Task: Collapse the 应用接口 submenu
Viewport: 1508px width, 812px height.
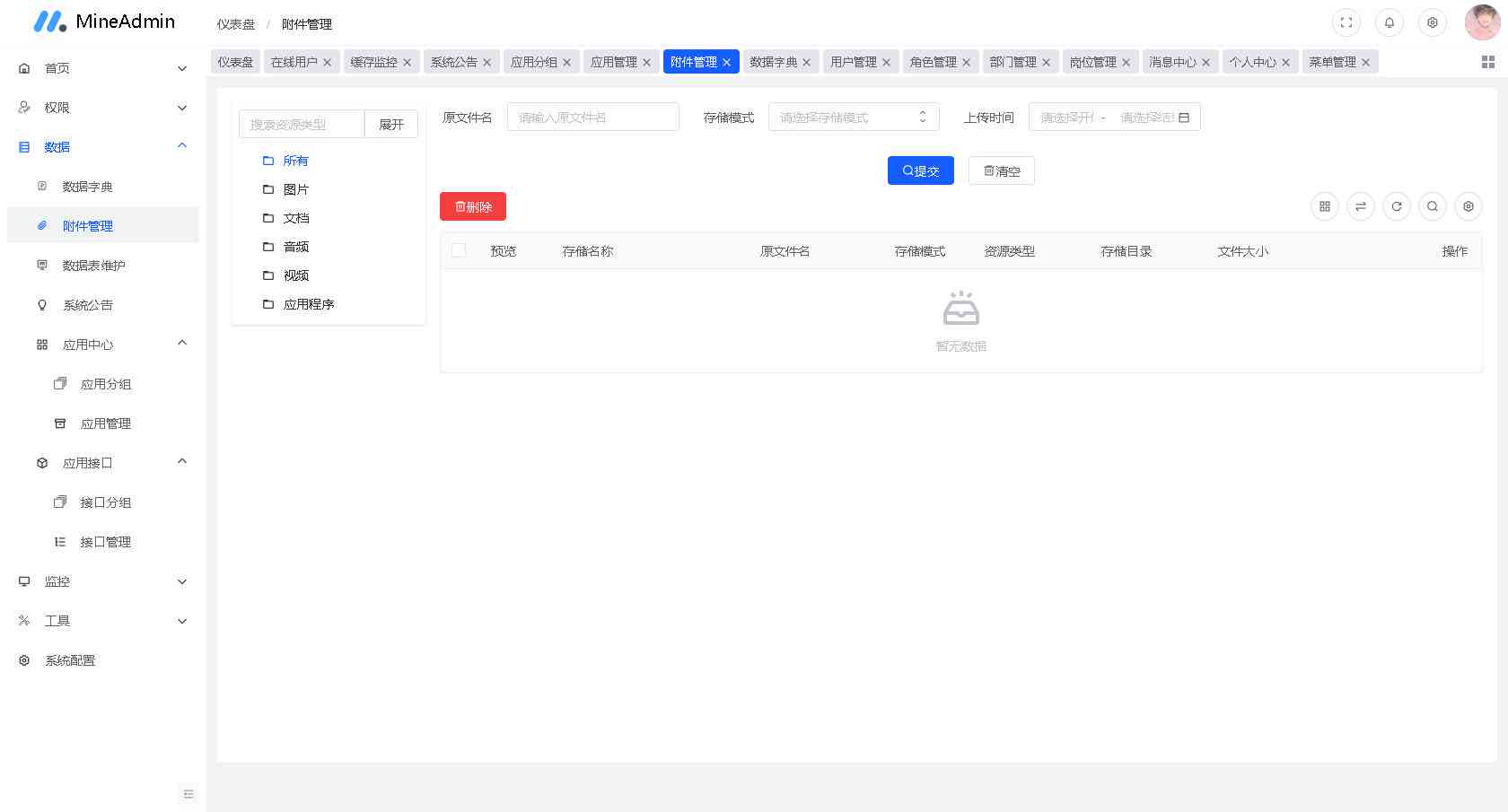Action: (x=103, y=463)
